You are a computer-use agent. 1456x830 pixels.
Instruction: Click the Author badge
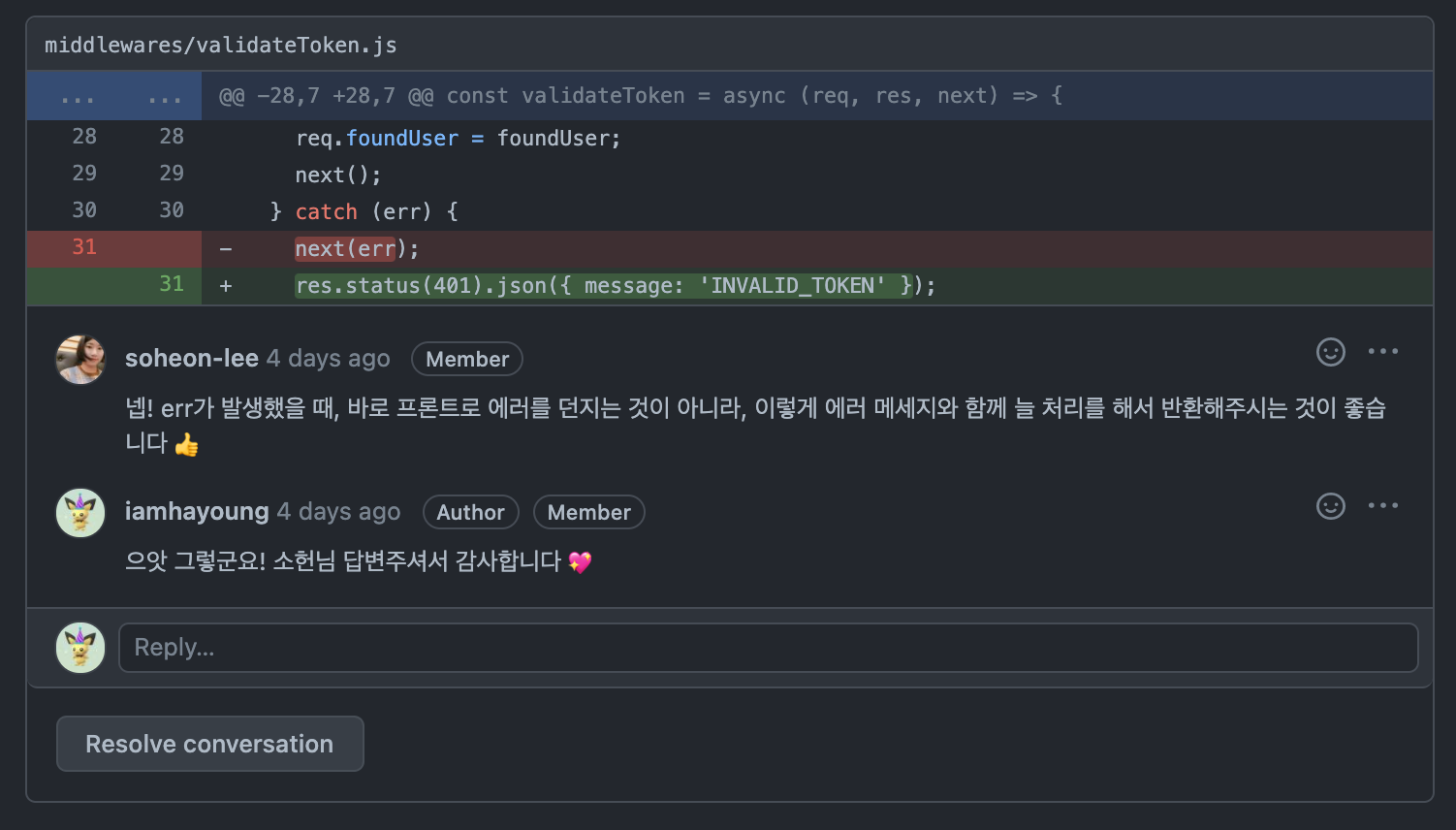[x=470, y=512]
